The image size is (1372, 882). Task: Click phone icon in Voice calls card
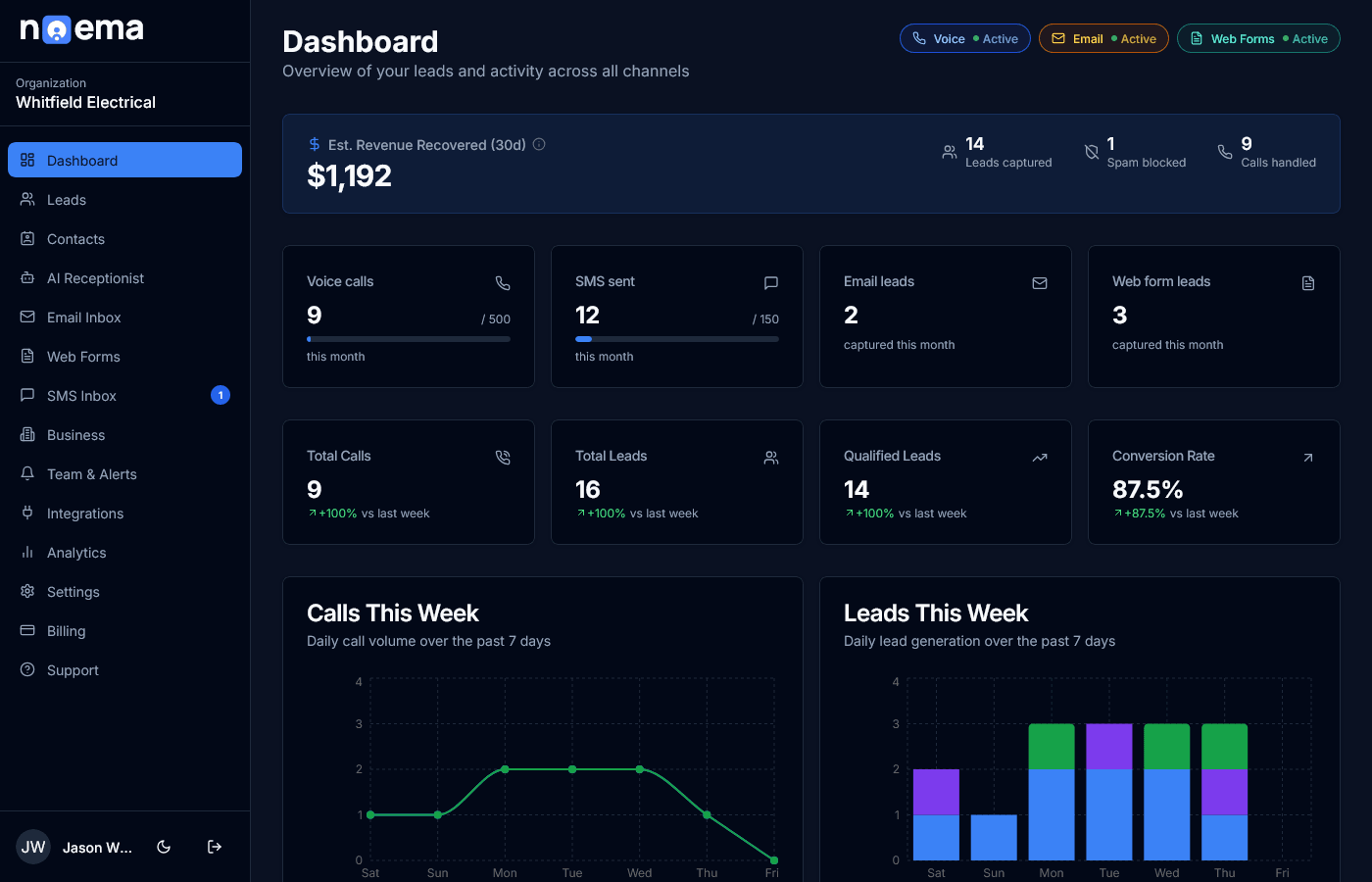coord(503,283)
